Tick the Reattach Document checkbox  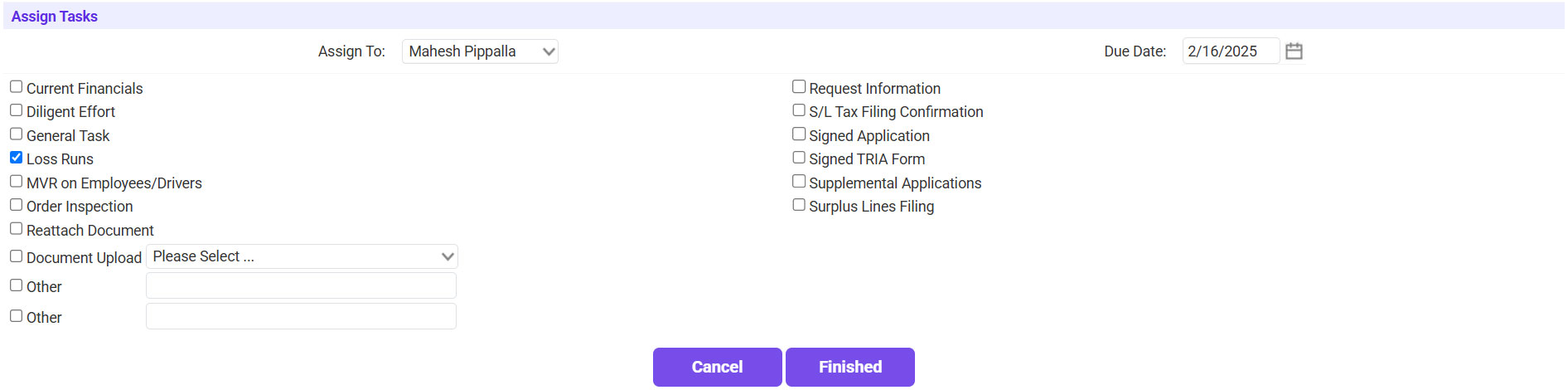(x=17, y=229)
